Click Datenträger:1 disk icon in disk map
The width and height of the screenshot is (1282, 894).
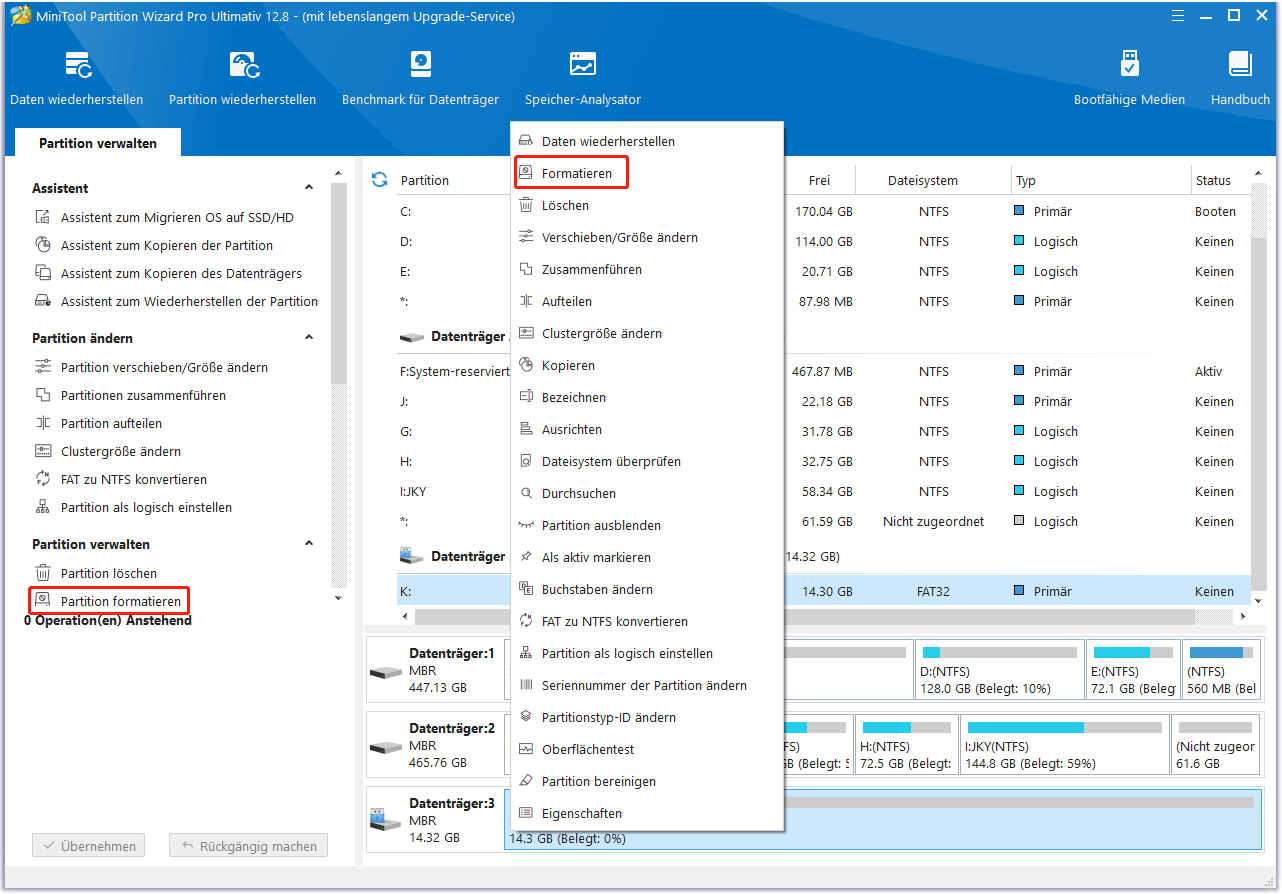386,671
